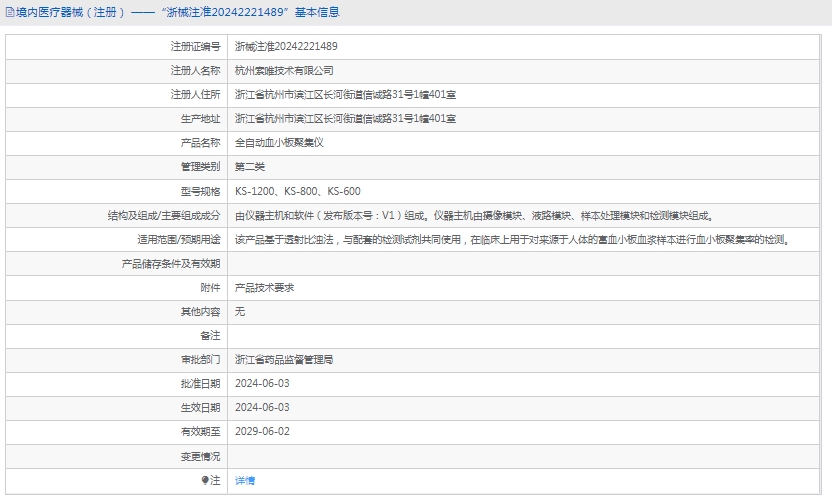Screen dimensions: 832x501
Task: Click the 生效日期 value 2024-06-03
Action: (262, 407)
